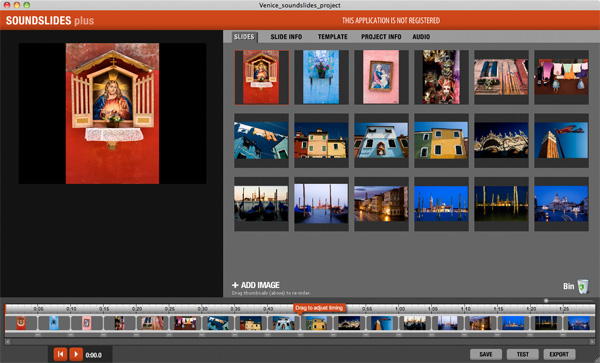Select the hanging laundry on red wall thumbnail
Viewport: 600px width, 363px height.
(x=561, y=77)
